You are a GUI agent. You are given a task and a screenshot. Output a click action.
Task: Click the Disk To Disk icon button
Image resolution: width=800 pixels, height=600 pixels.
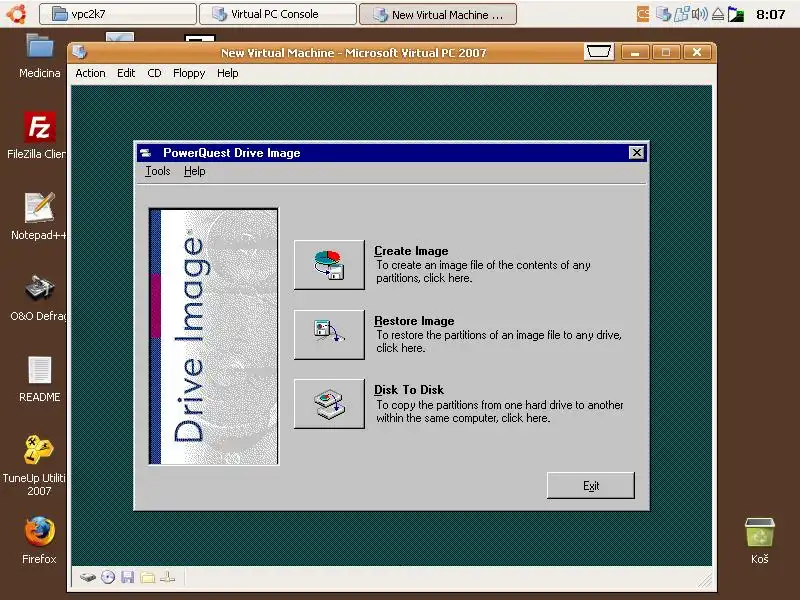point(329,404)
